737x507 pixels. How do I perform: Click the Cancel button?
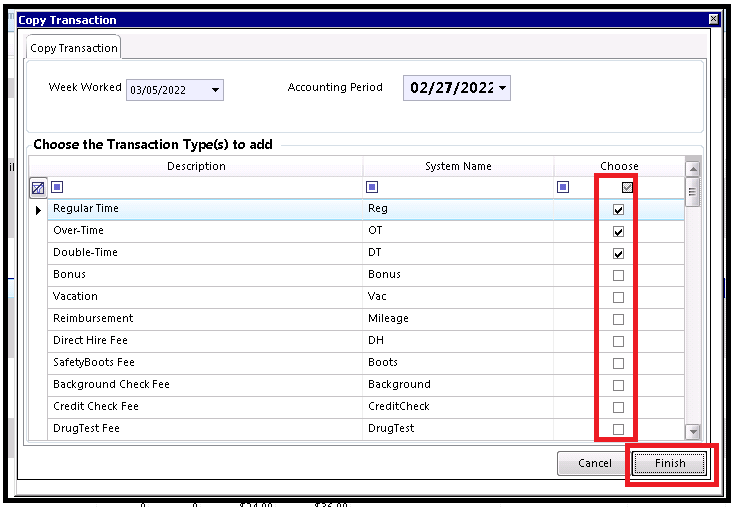pyautogui.click(x=594, y=463)
